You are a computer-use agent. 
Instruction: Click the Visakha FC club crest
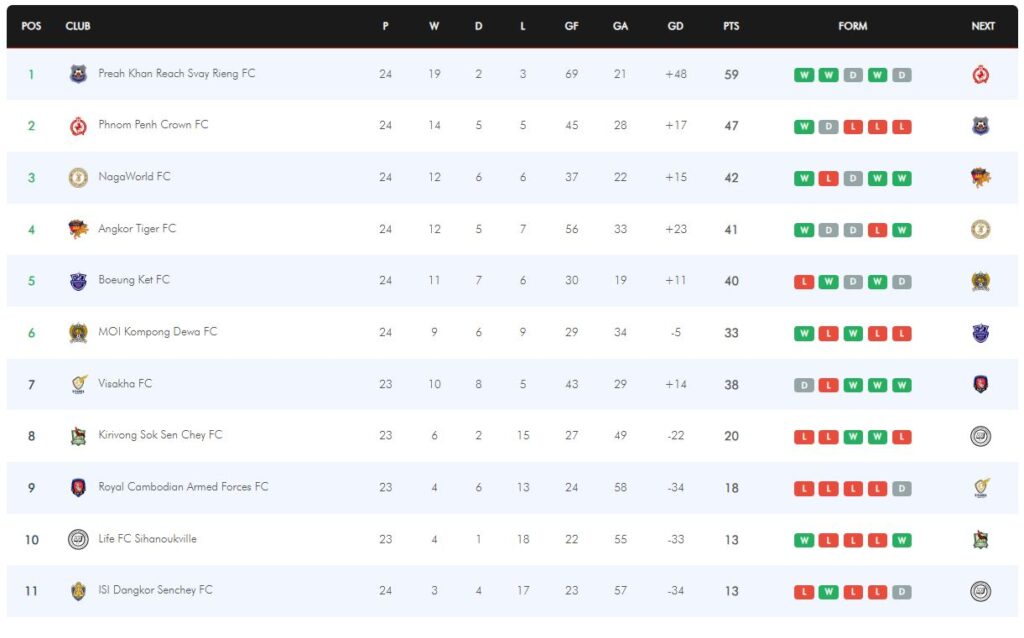pos(78,384)
